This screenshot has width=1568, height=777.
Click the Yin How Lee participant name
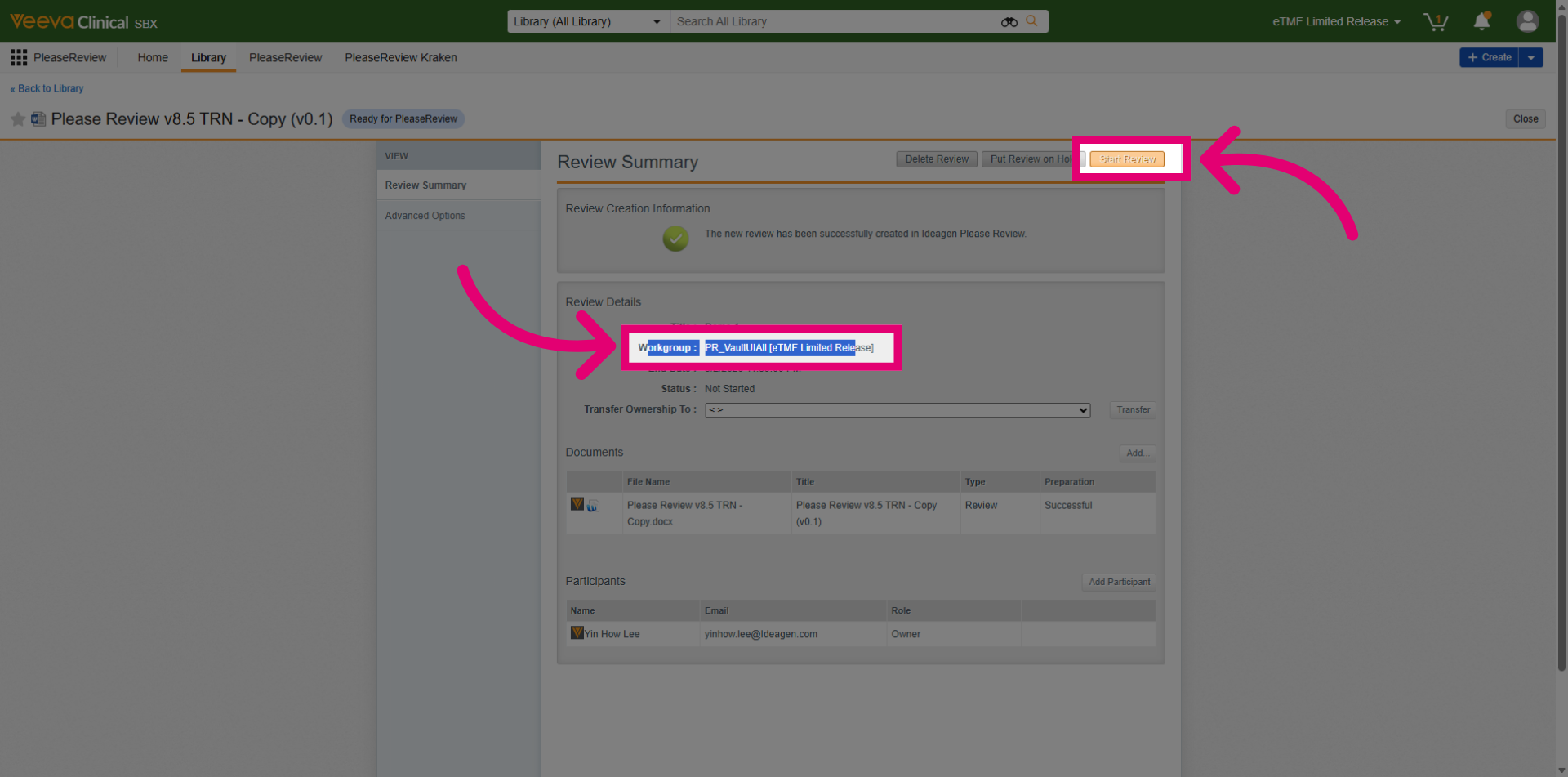tap(612, 634)
